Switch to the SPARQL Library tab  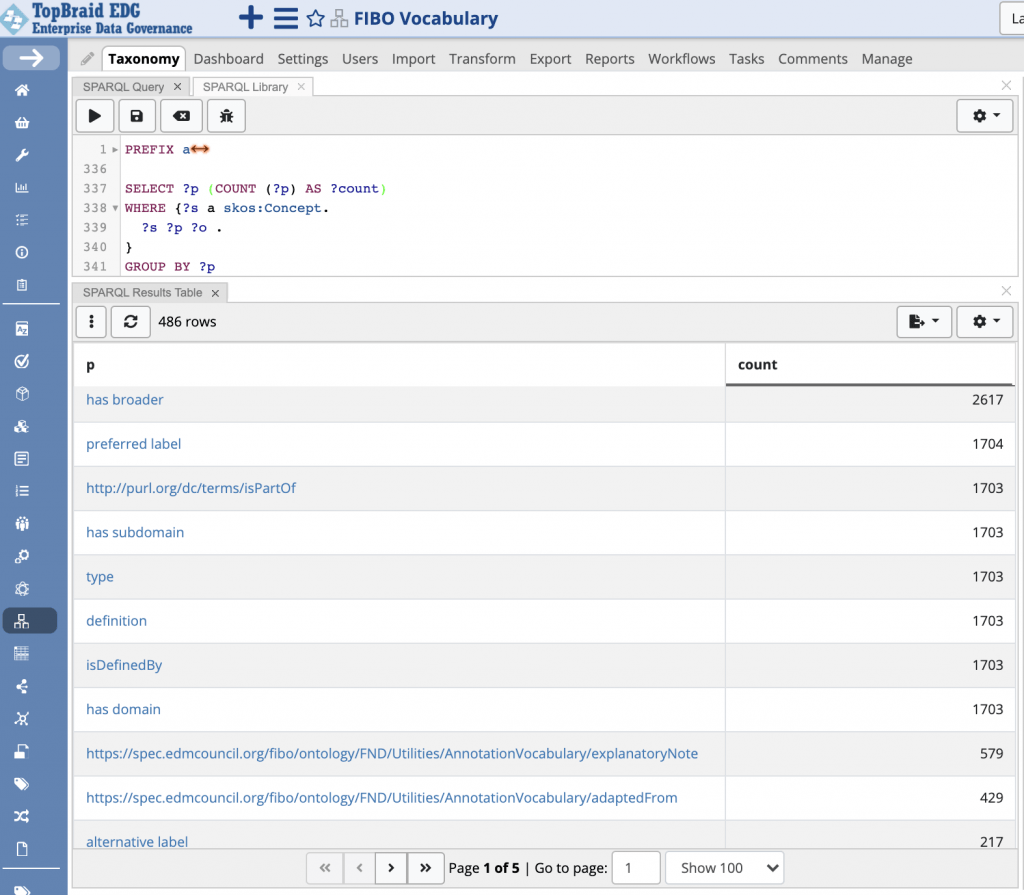[x=246, y=87]
